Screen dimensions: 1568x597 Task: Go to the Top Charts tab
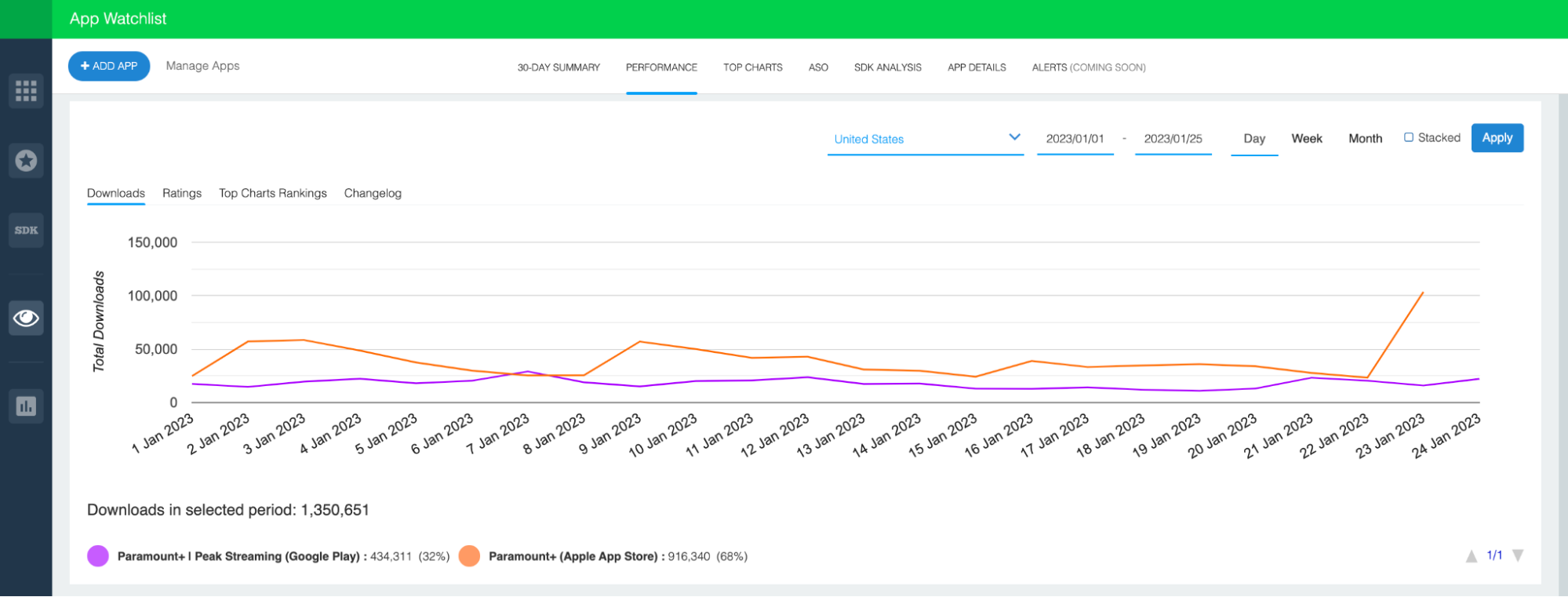coord(753,67)
